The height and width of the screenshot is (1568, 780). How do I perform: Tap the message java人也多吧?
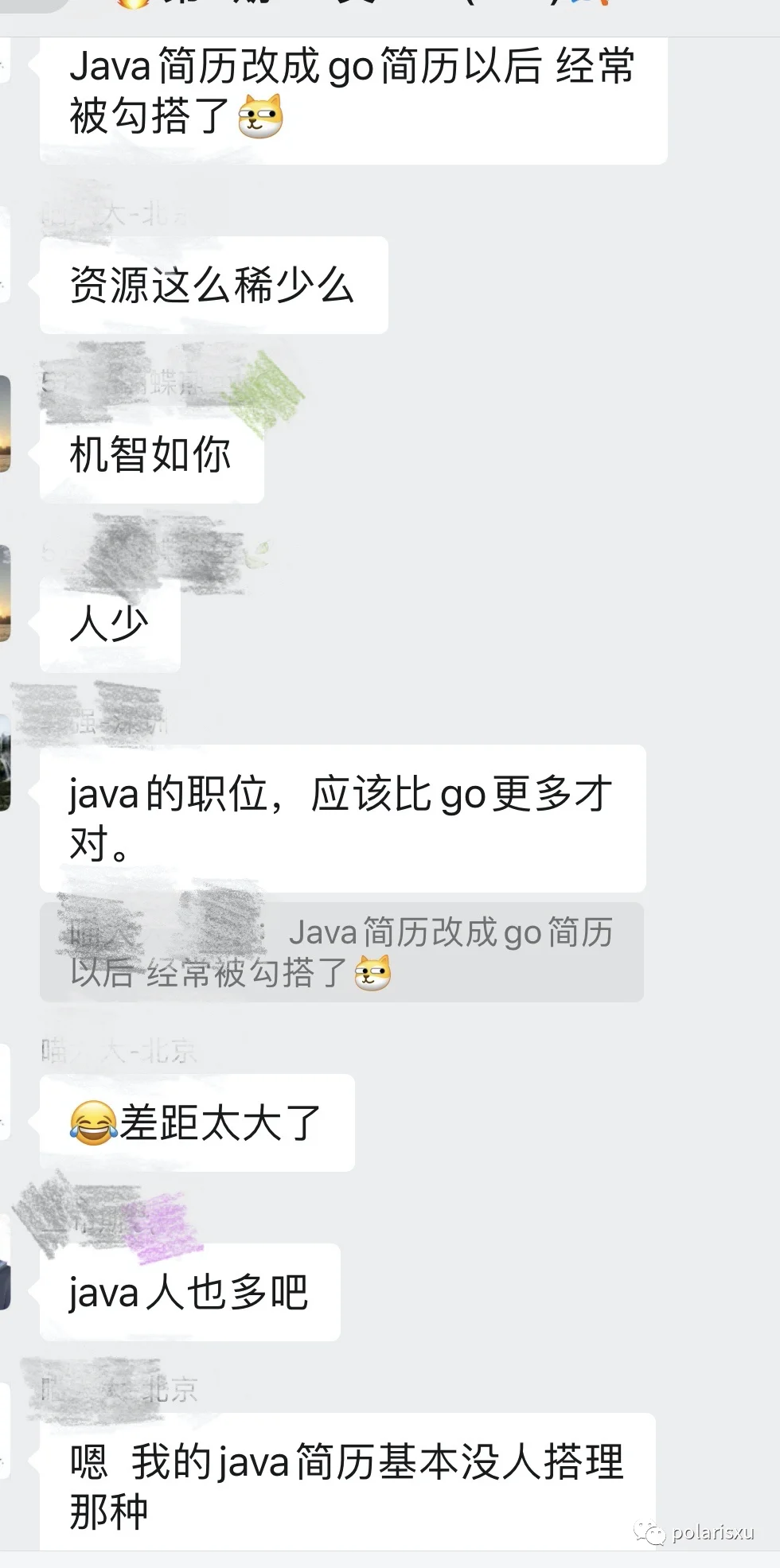tap(189, 1292)
